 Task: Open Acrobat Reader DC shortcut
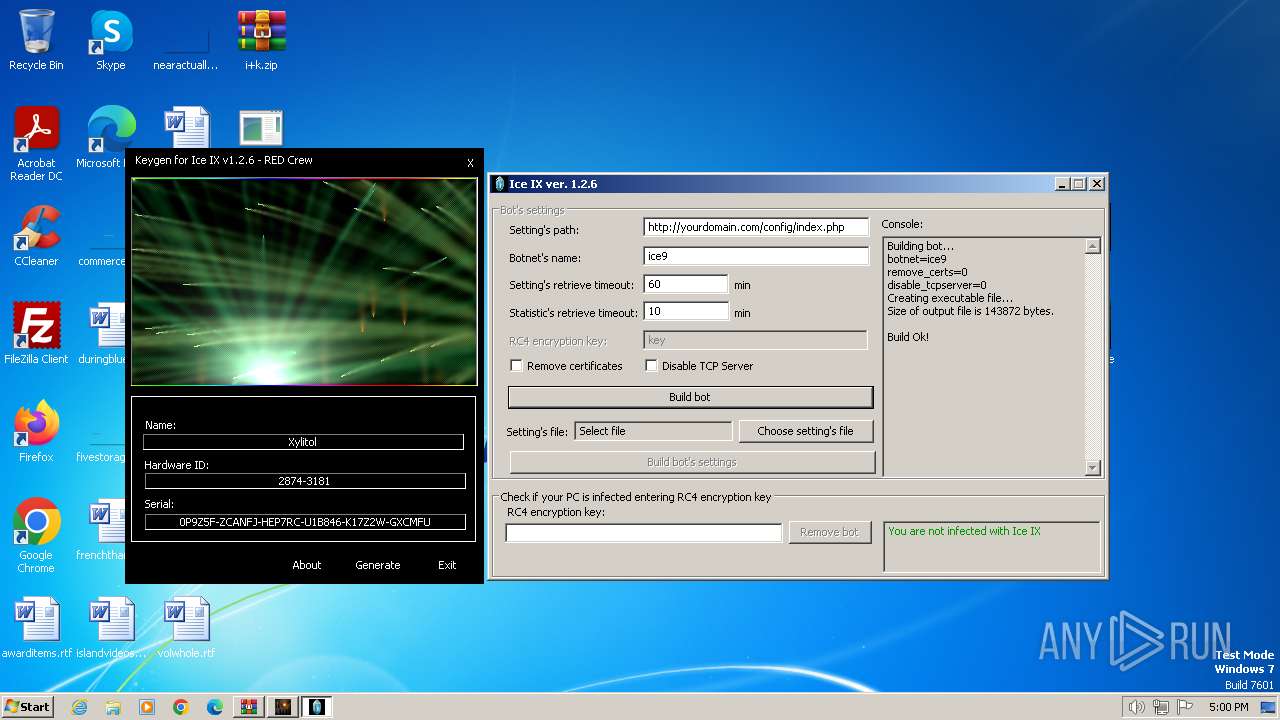(36, 144)
